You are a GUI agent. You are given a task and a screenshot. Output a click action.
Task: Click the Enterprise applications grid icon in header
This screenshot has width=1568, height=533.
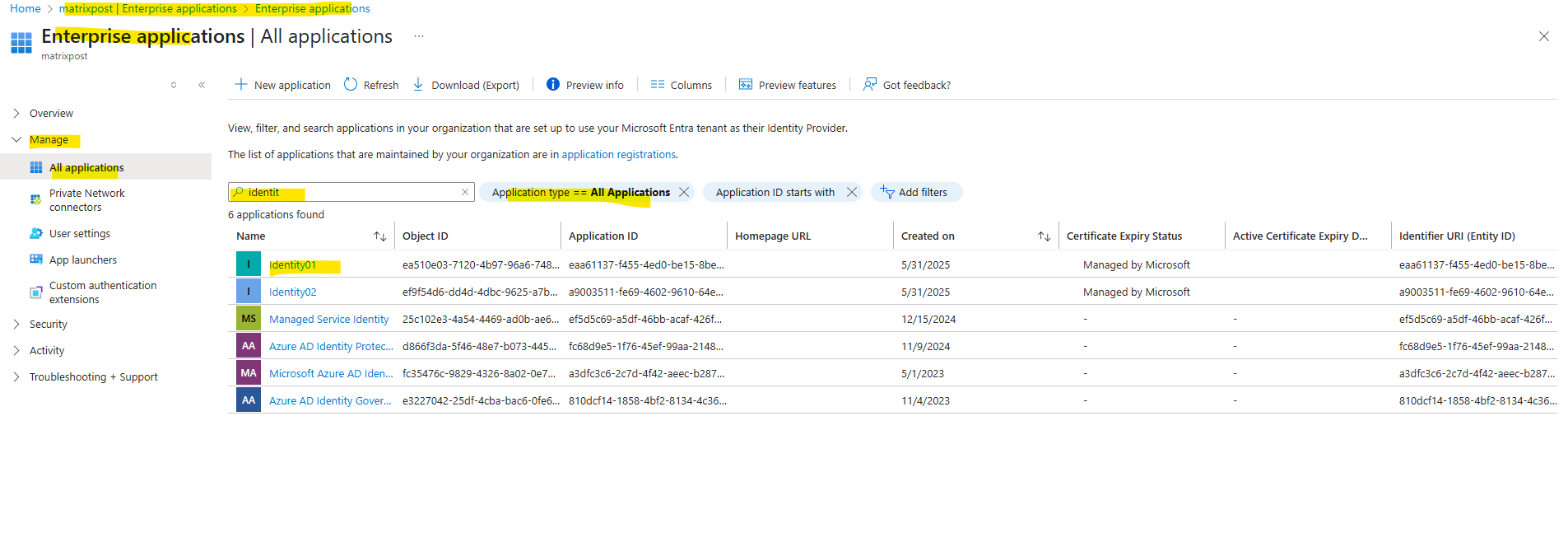tap(21, 42)
